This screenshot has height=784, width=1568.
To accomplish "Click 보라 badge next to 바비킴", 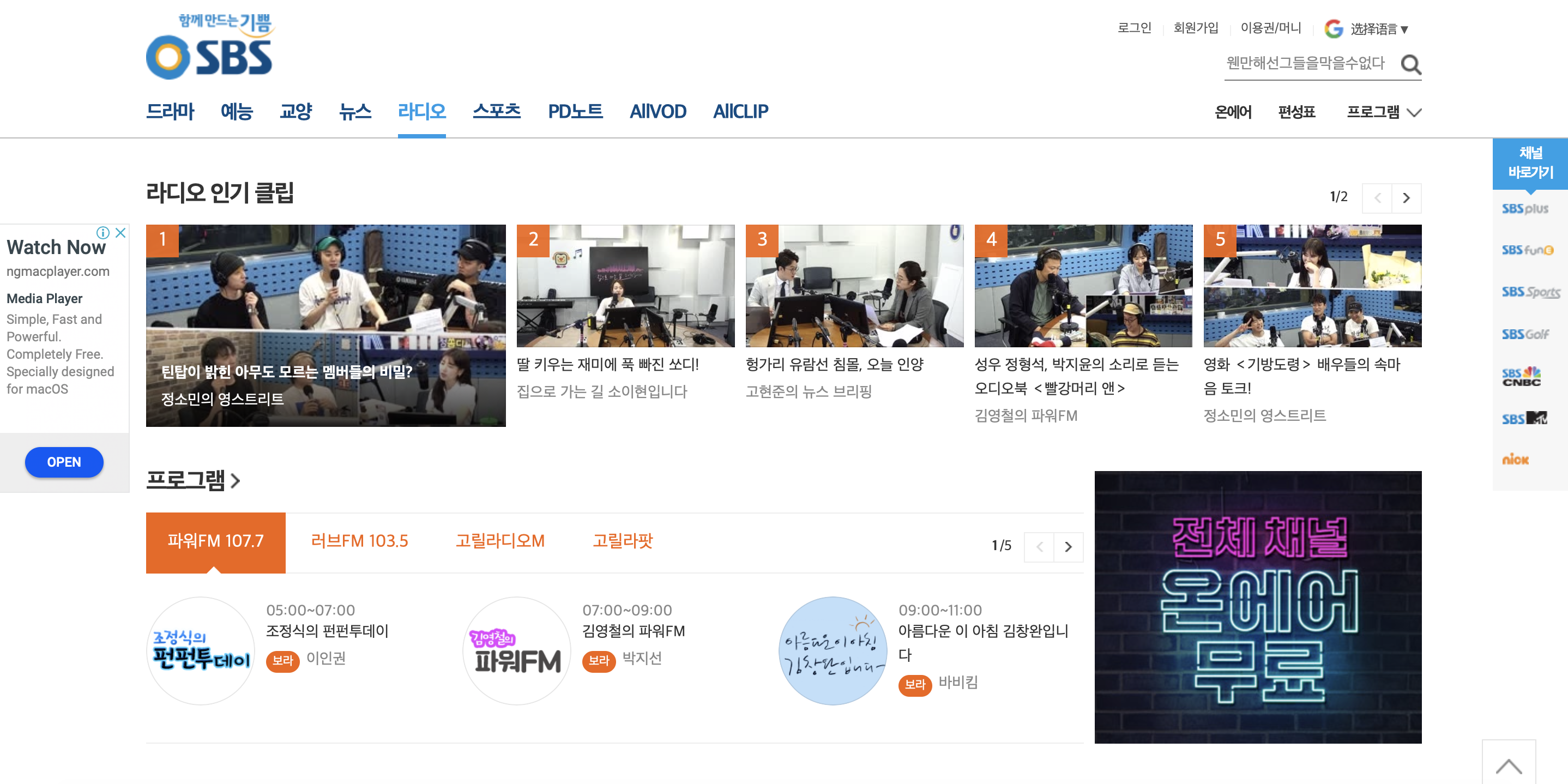I will [915, 685].
